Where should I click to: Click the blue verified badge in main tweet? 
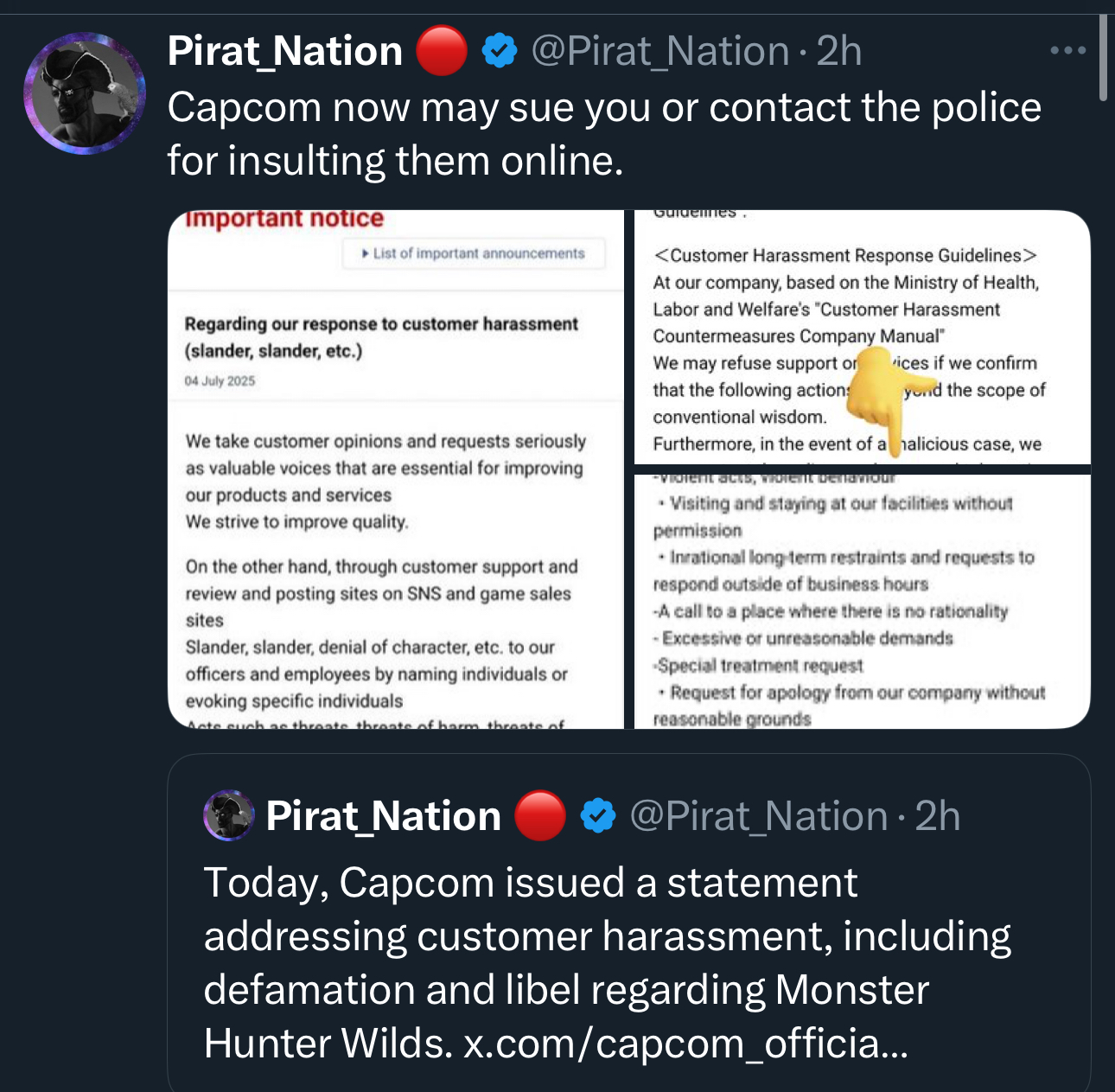[499, 51]
